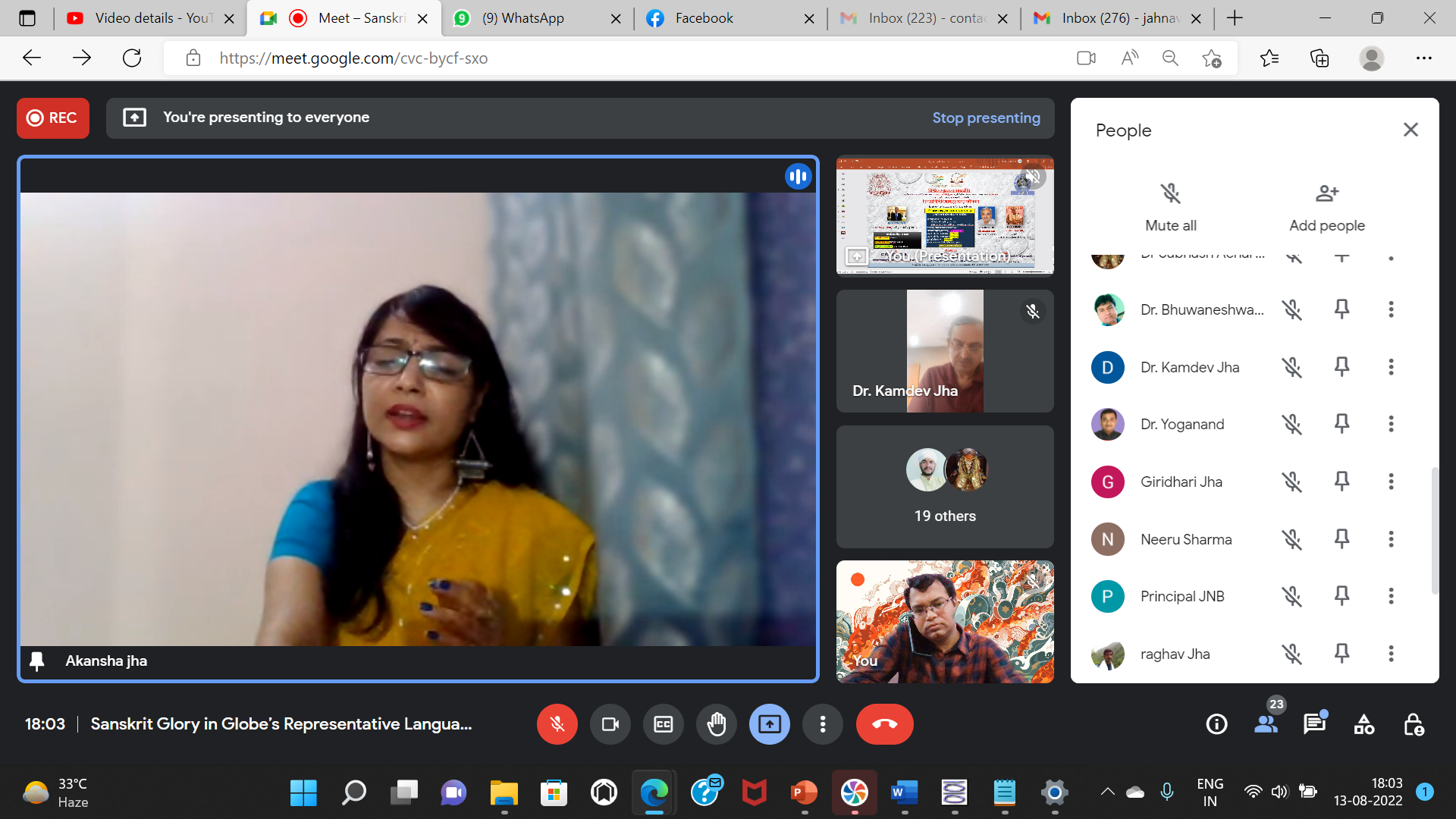Expand the 19 others participant group

click(x=944, y=485)
